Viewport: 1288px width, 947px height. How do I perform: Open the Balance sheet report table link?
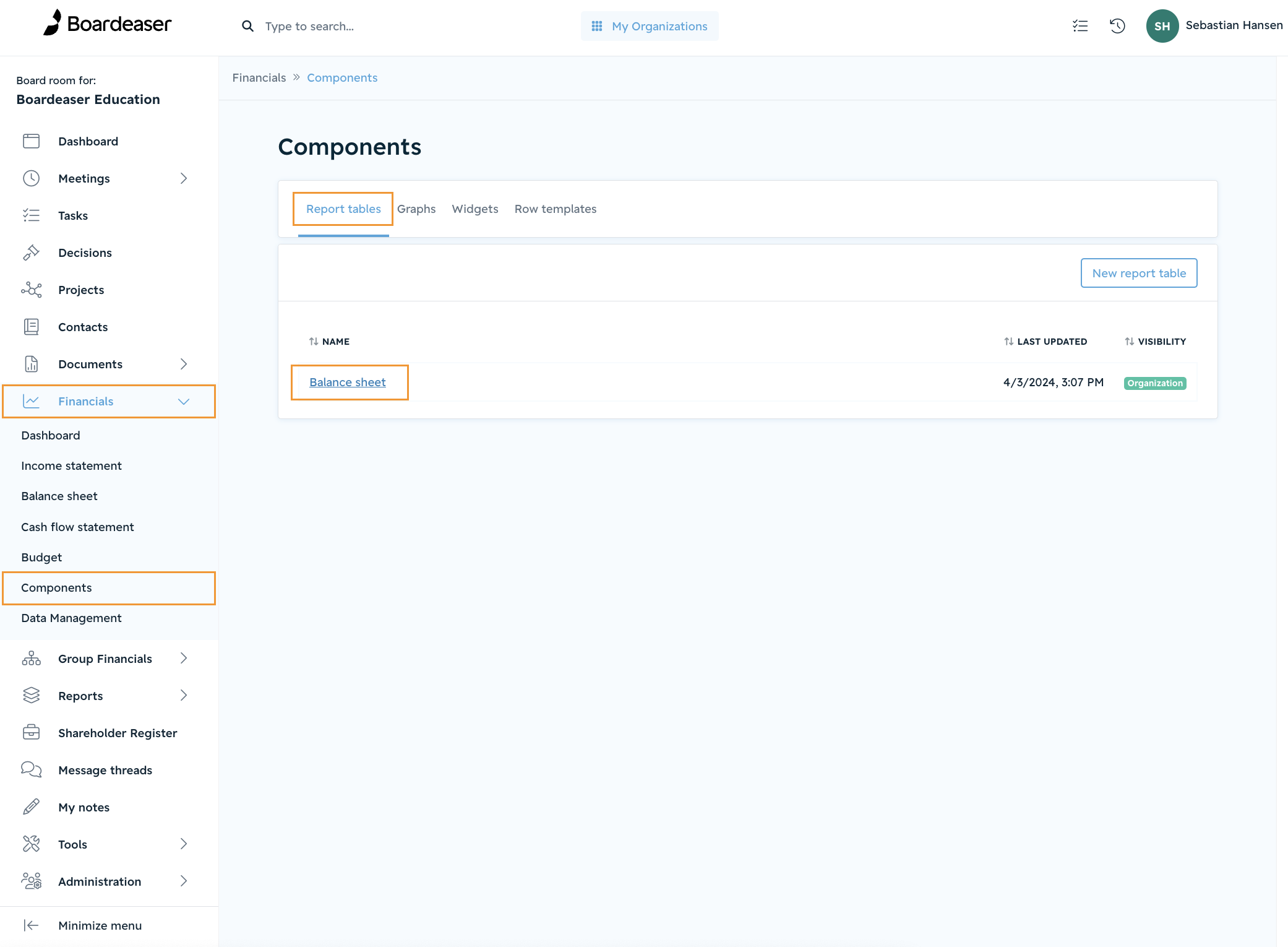348,383
